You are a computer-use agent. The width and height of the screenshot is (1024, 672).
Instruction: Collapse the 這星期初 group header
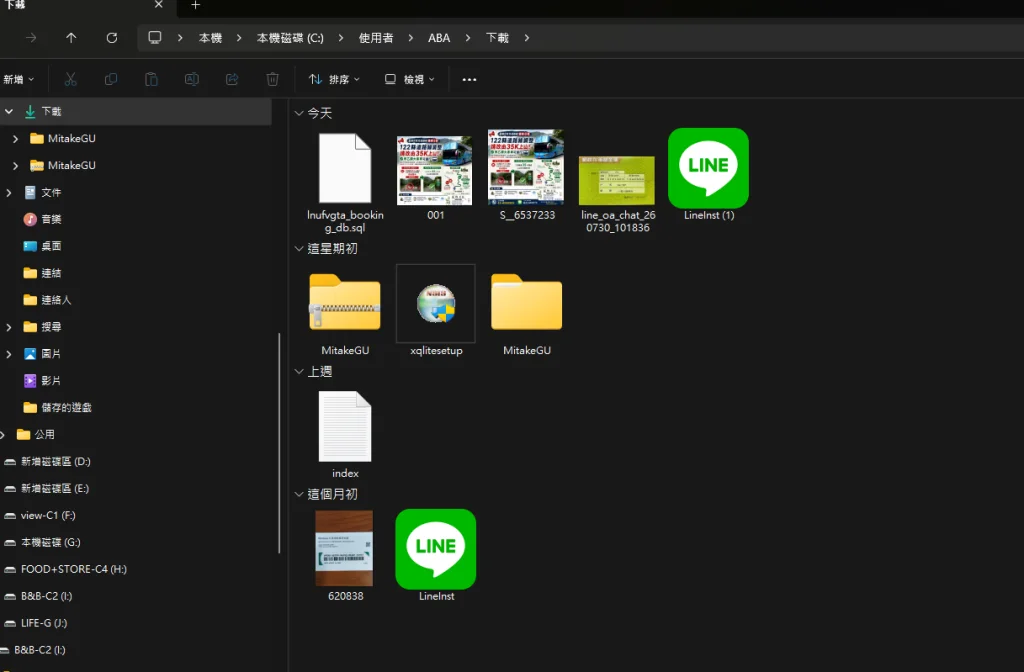[298, 248]
